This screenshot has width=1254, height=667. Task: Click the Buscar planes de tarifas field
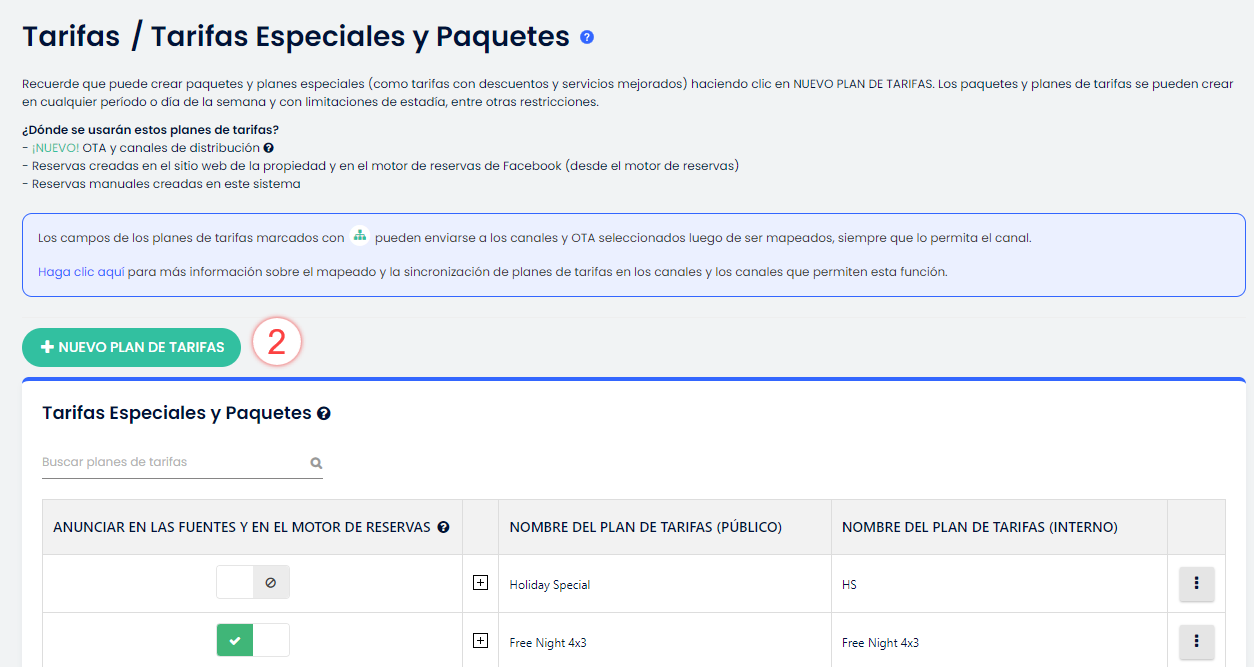pos(170,462)
